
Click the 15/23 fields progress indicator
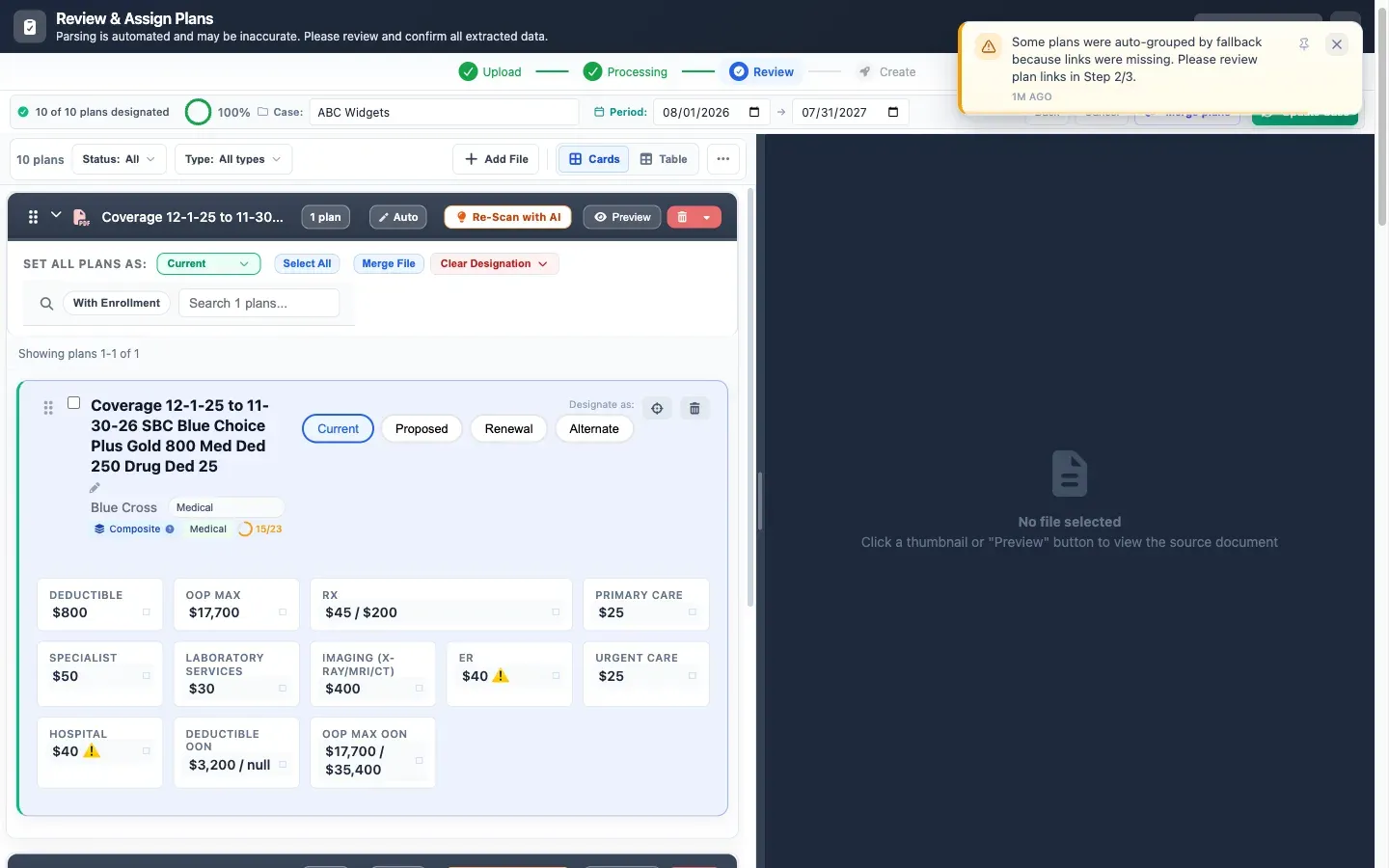(x=260, y=529)
